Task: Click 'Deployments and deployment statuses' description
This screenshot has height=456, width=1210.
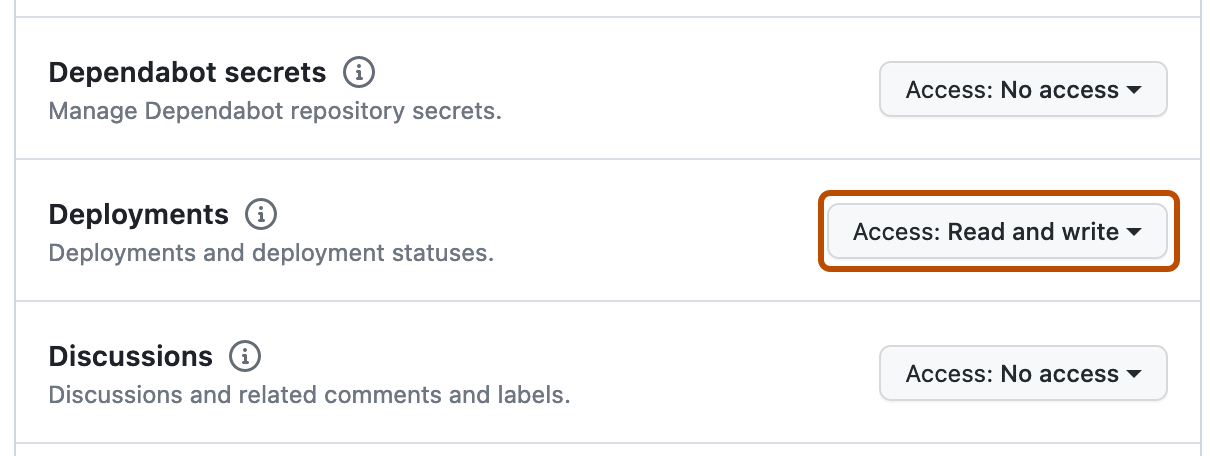Action: pyautogui.click(x=271, y=252)
